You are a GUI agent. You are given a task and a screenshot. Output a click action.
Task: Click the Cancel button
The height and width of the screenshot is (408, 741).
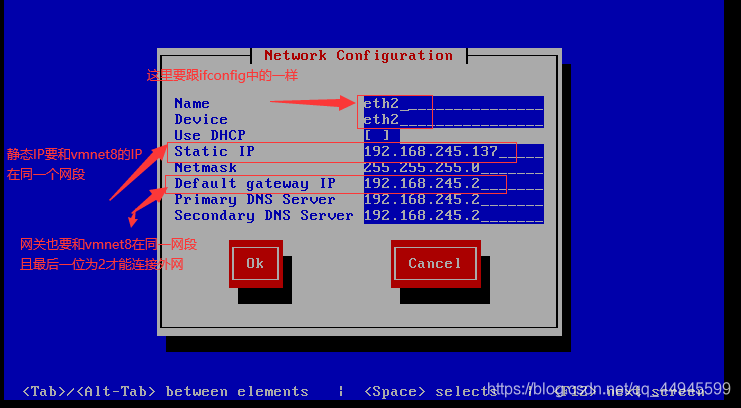(436, 263)
